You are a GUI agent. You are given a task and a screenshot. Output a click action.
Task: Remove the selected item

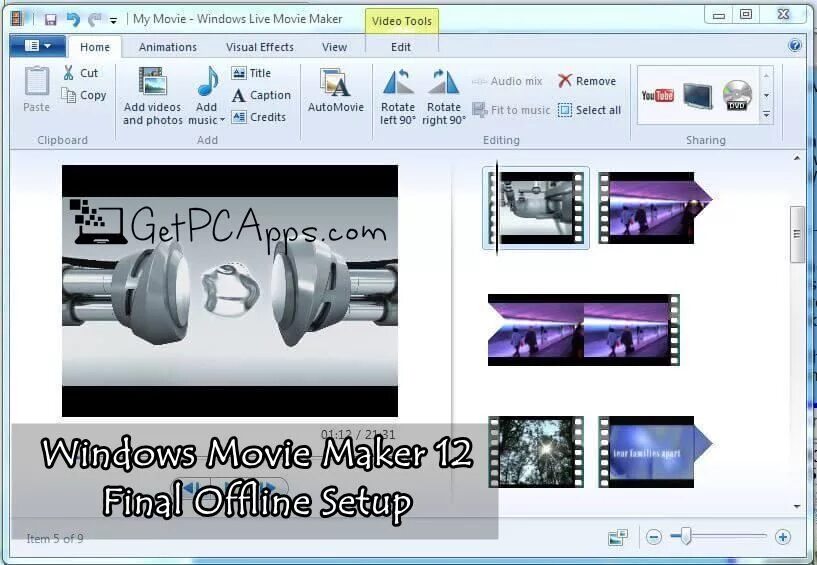[587, 81]
